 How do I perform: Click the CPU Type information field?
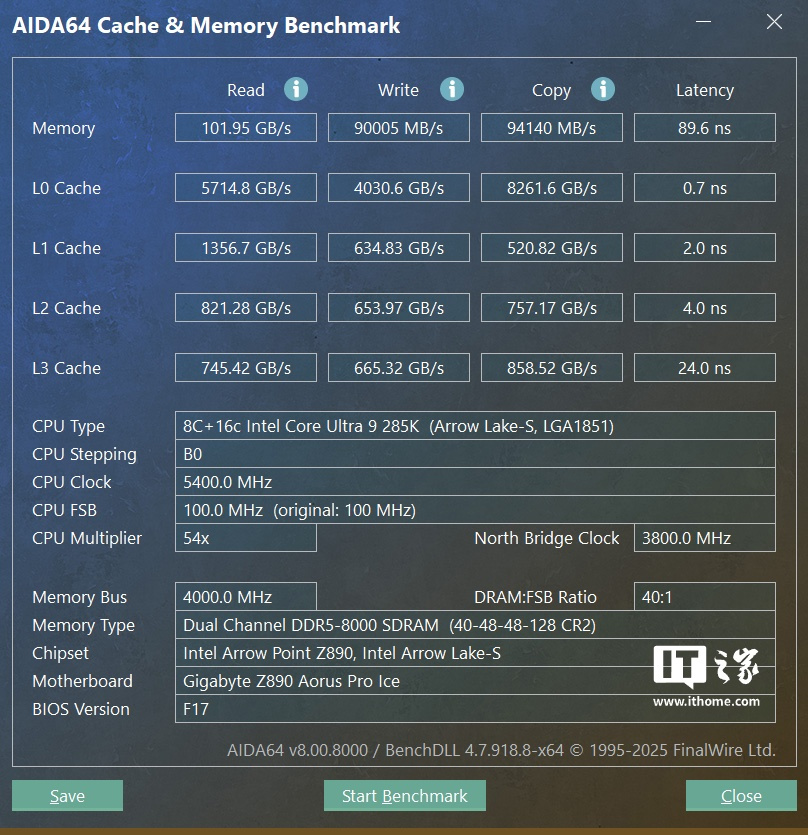coord(475,426)
